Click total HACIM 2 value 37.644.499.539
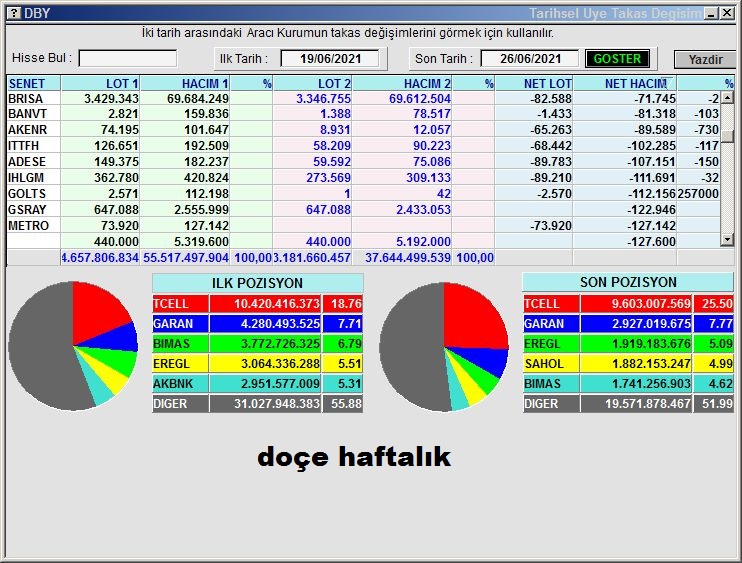This screenshot has width=742, height=563. [x=408, y=258]
